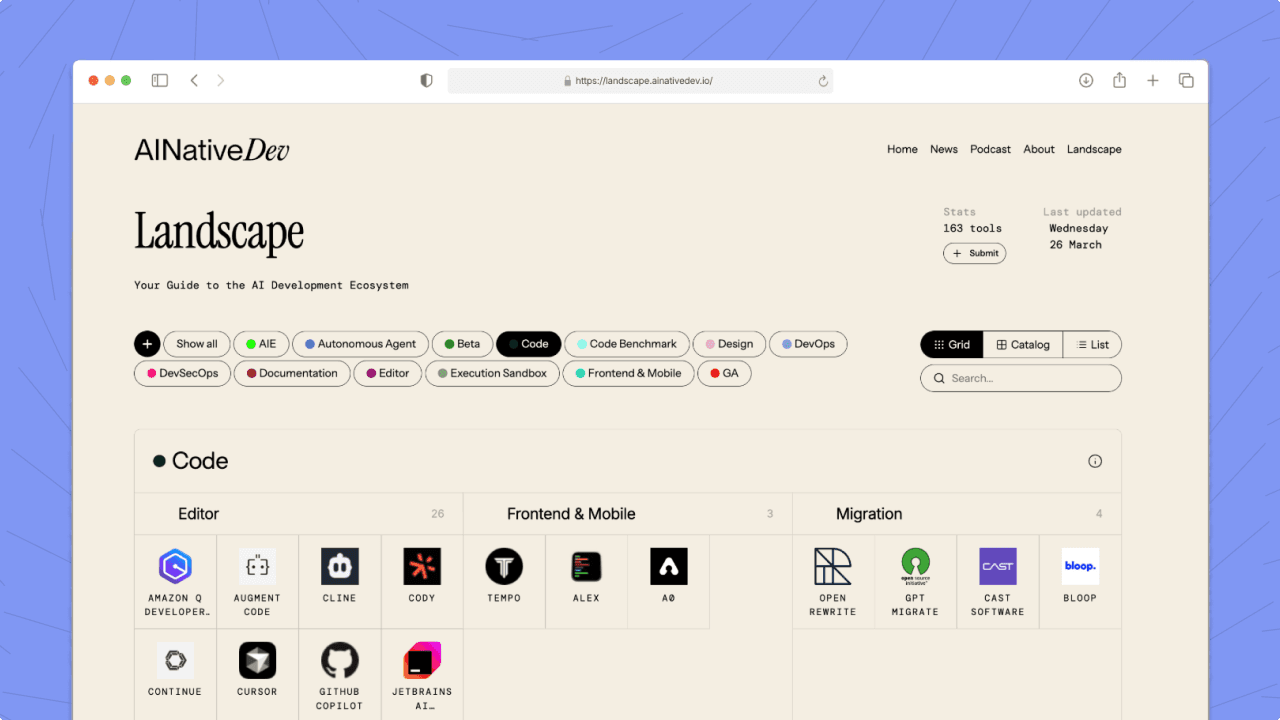
Task: Select the Tempo tool icon
Action: [x=504, y=566]
